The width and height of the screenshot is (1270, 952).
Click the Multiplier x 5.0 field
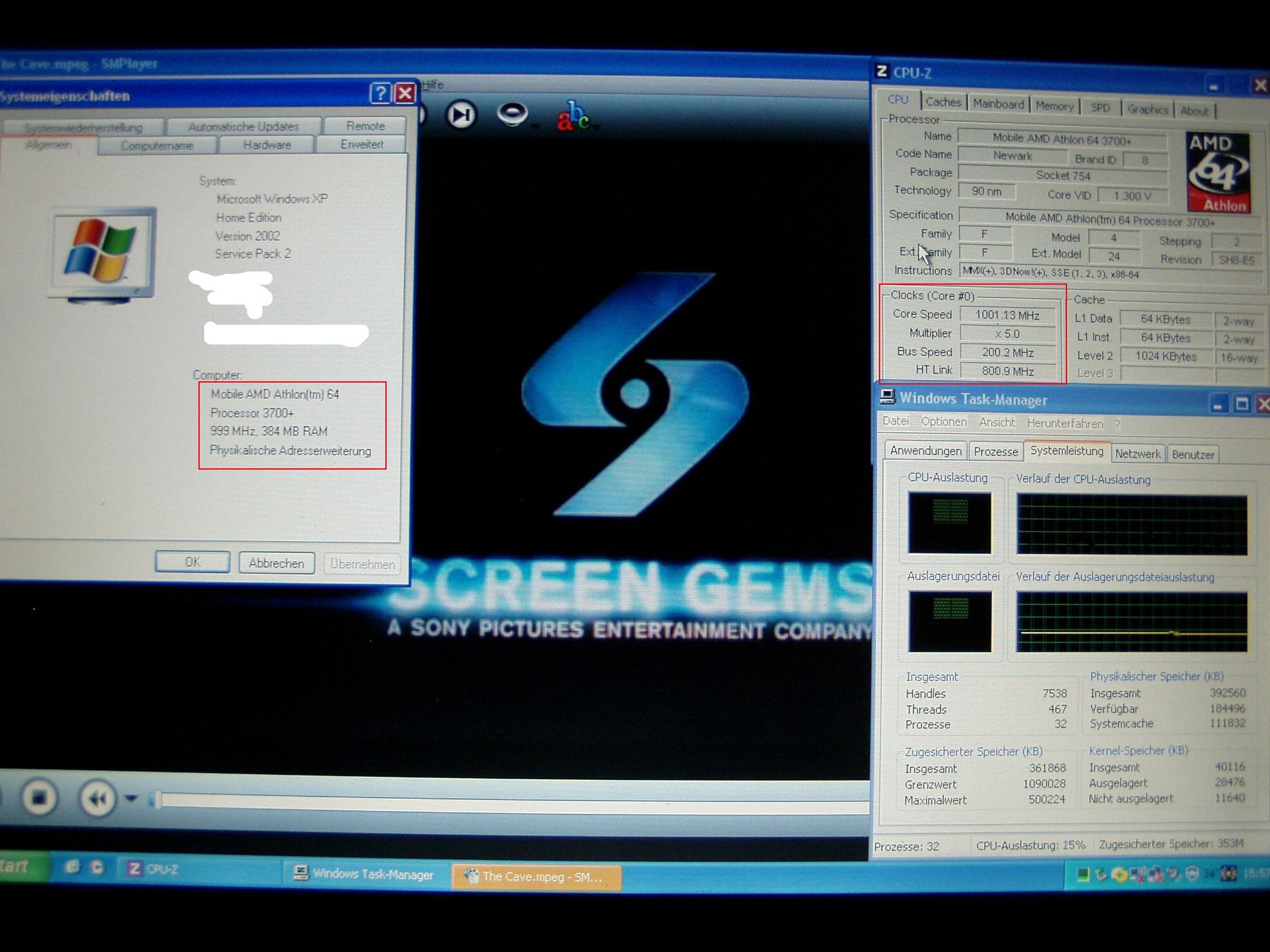coord(1008,333)
